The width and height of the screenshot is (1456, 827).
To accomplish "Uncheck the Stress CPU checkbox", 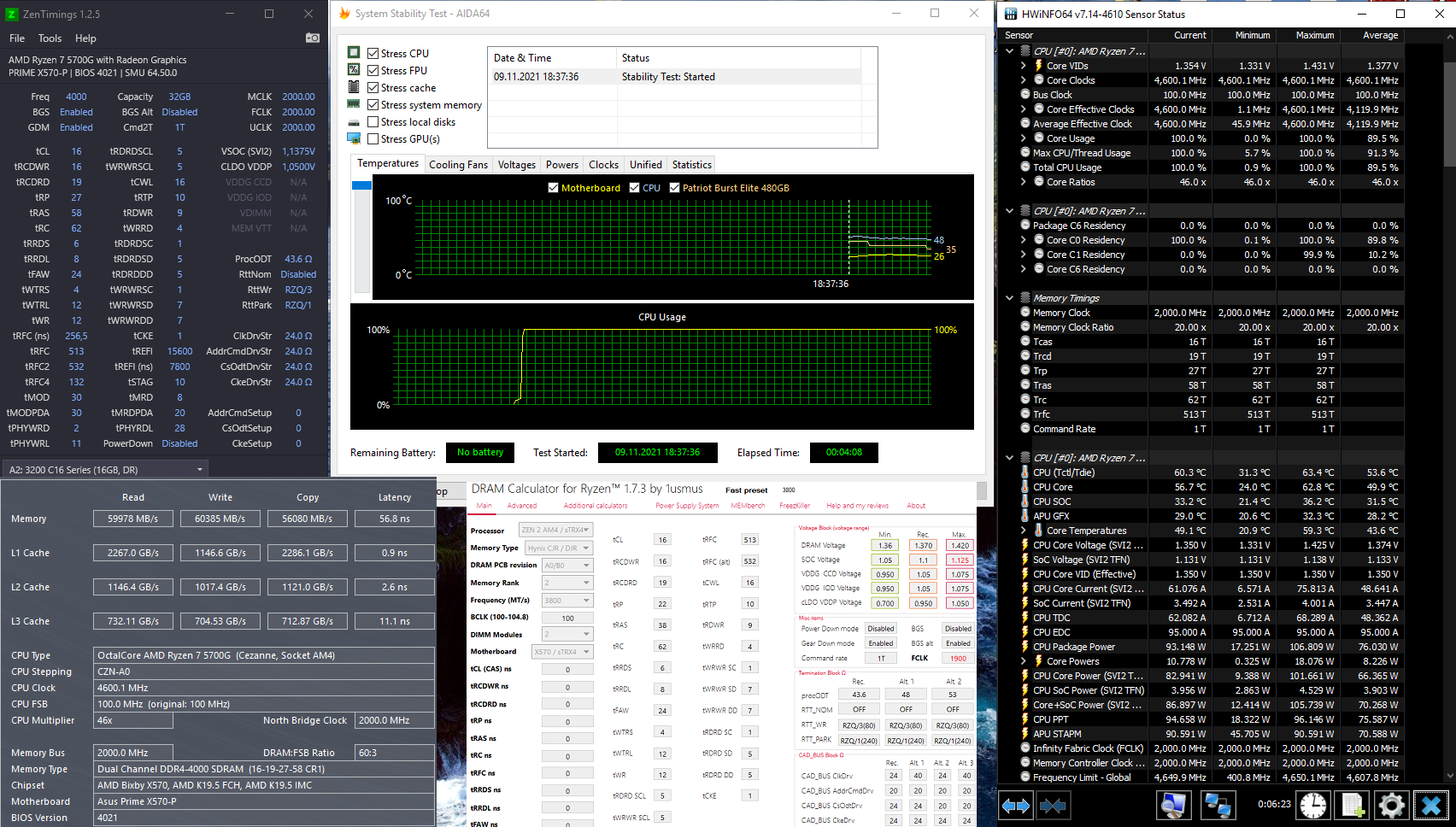I will (x=373, y=53).
